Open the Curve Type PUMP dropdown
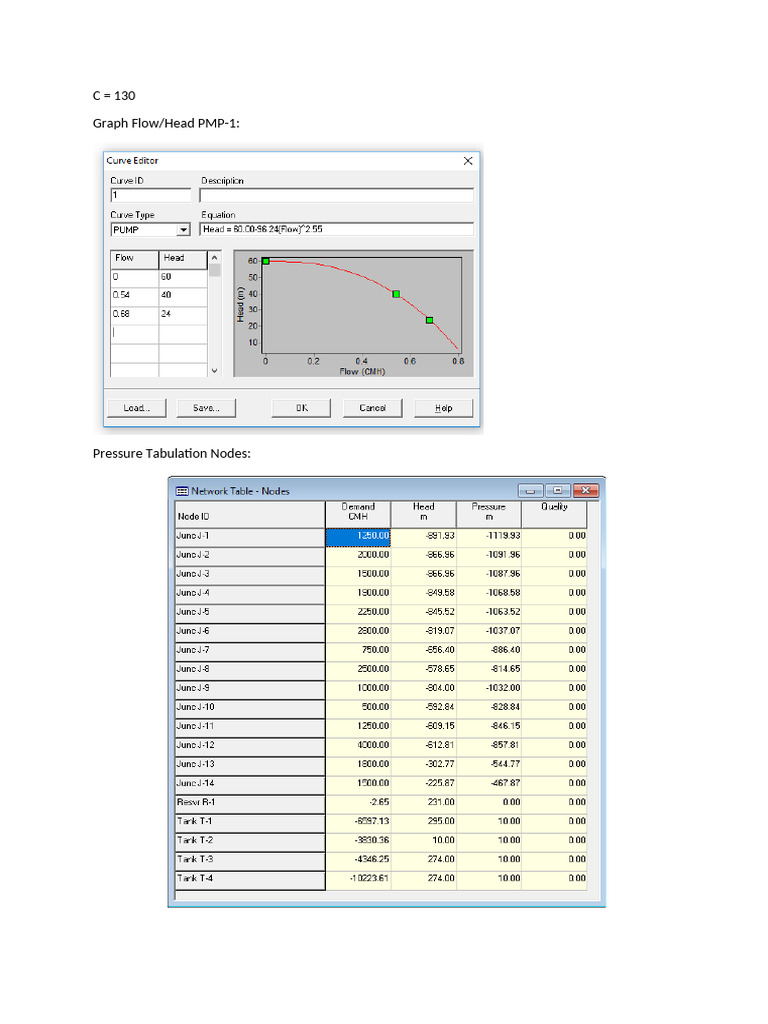The width and height of the screenshot is (768, 1024). [183, 229]
